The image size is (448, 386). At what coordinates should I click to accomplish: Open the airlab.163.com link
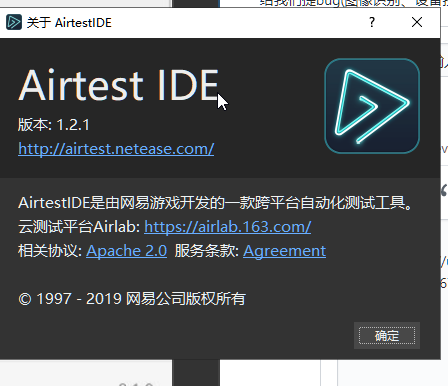click(x=228, y=227)
